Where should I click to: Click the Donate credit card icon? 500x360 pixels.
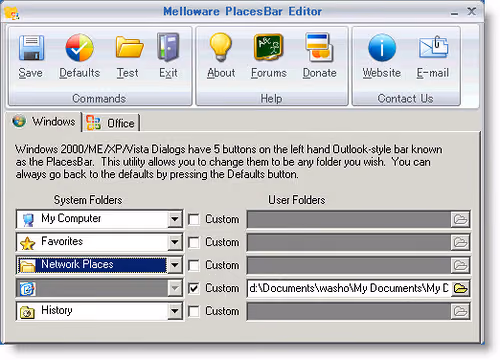point(319,47)
